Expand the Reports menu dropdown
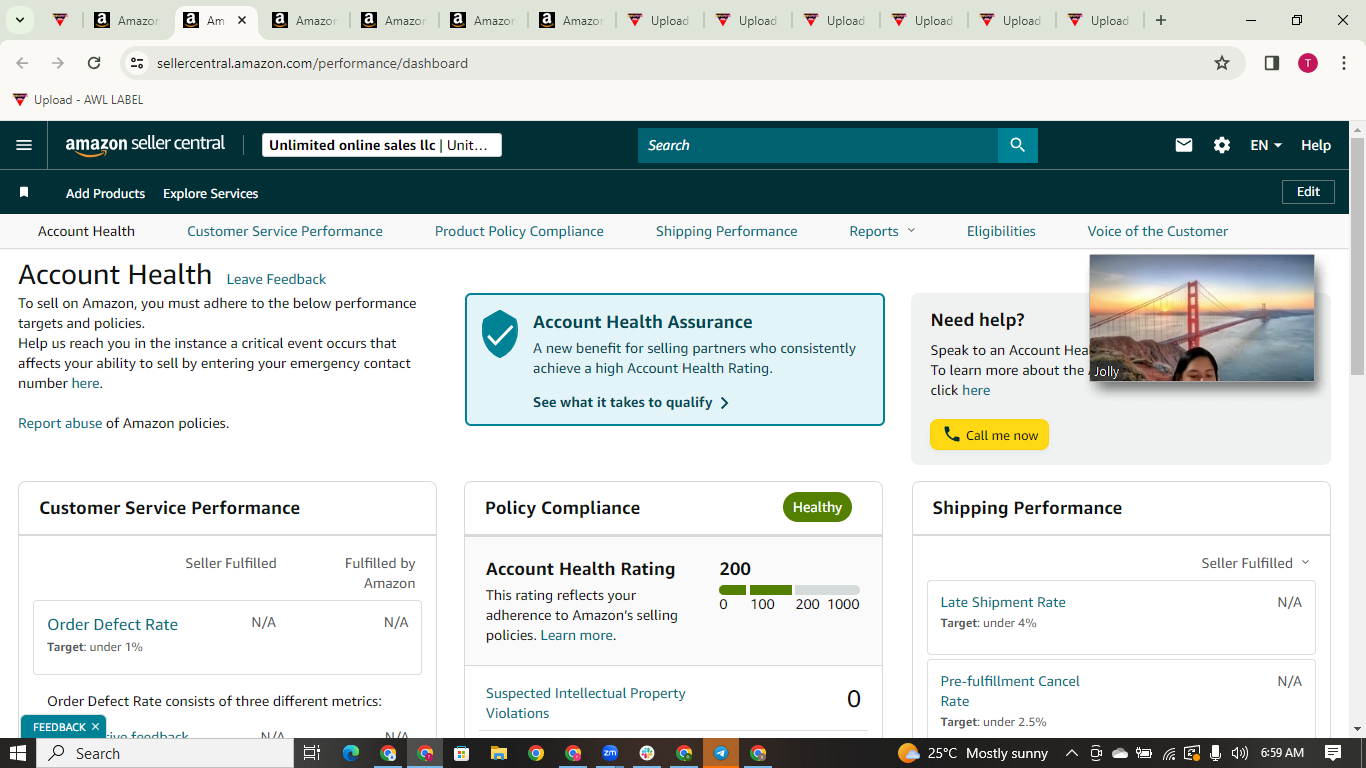This screenshot has height=768, width=1366. pos(882,231)
